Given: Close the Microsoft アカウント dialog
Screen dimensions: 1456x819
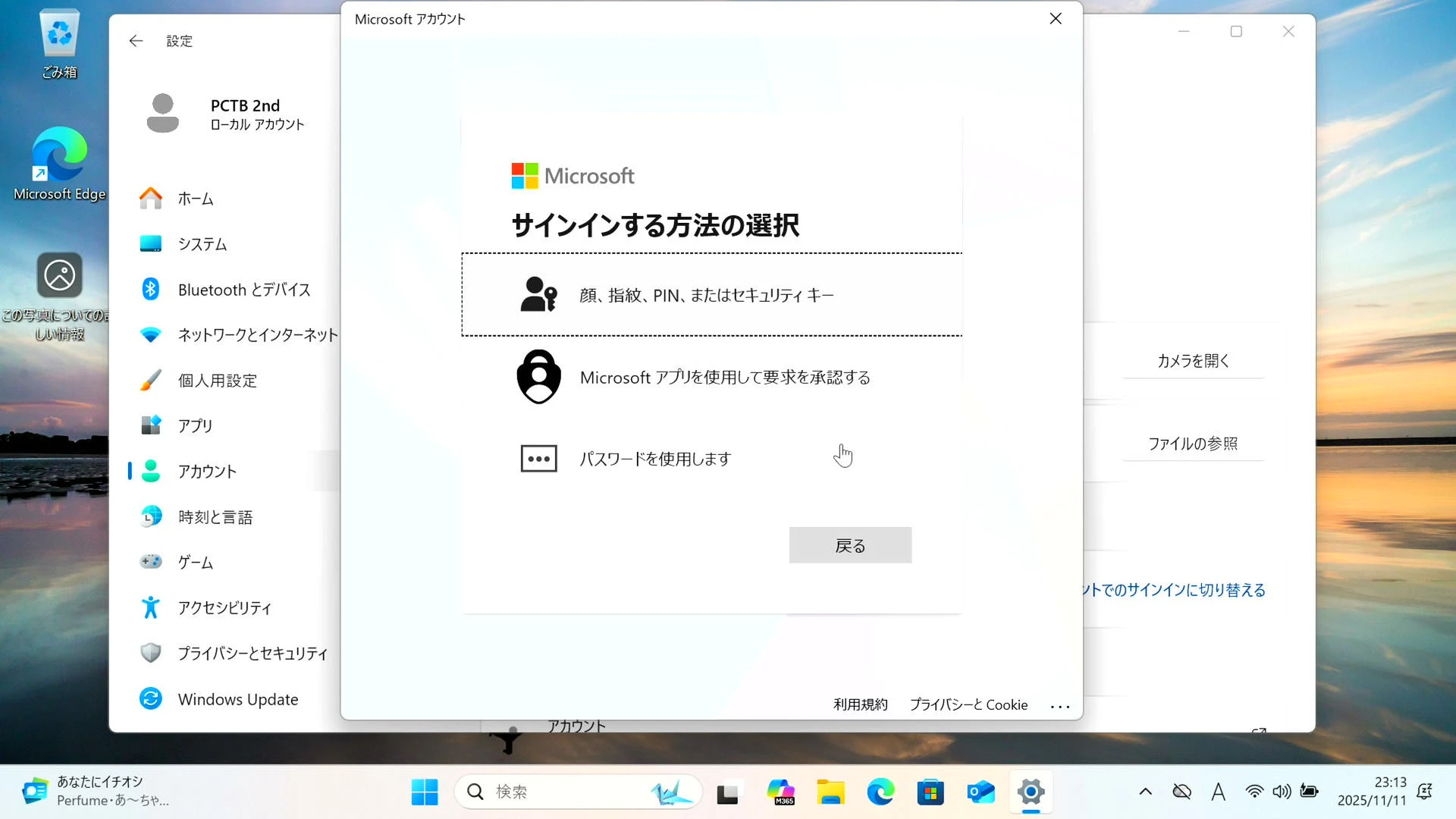Looking at the screenshot, I should pyautogui.click(x=1055, y=19).
